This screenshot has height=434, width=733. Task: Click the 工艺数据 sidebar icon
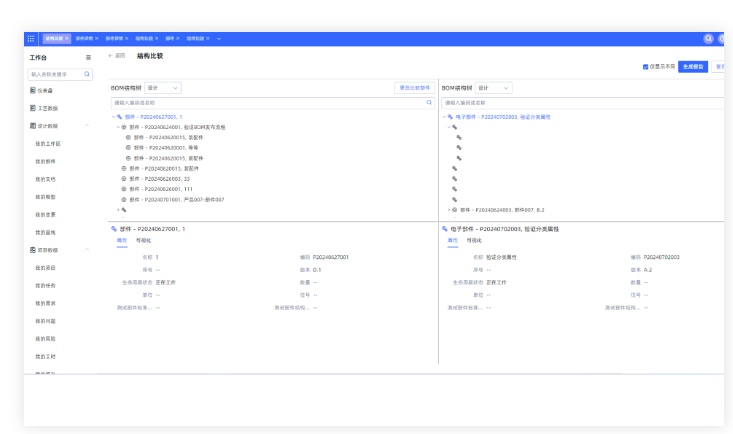tap(33, 108)
